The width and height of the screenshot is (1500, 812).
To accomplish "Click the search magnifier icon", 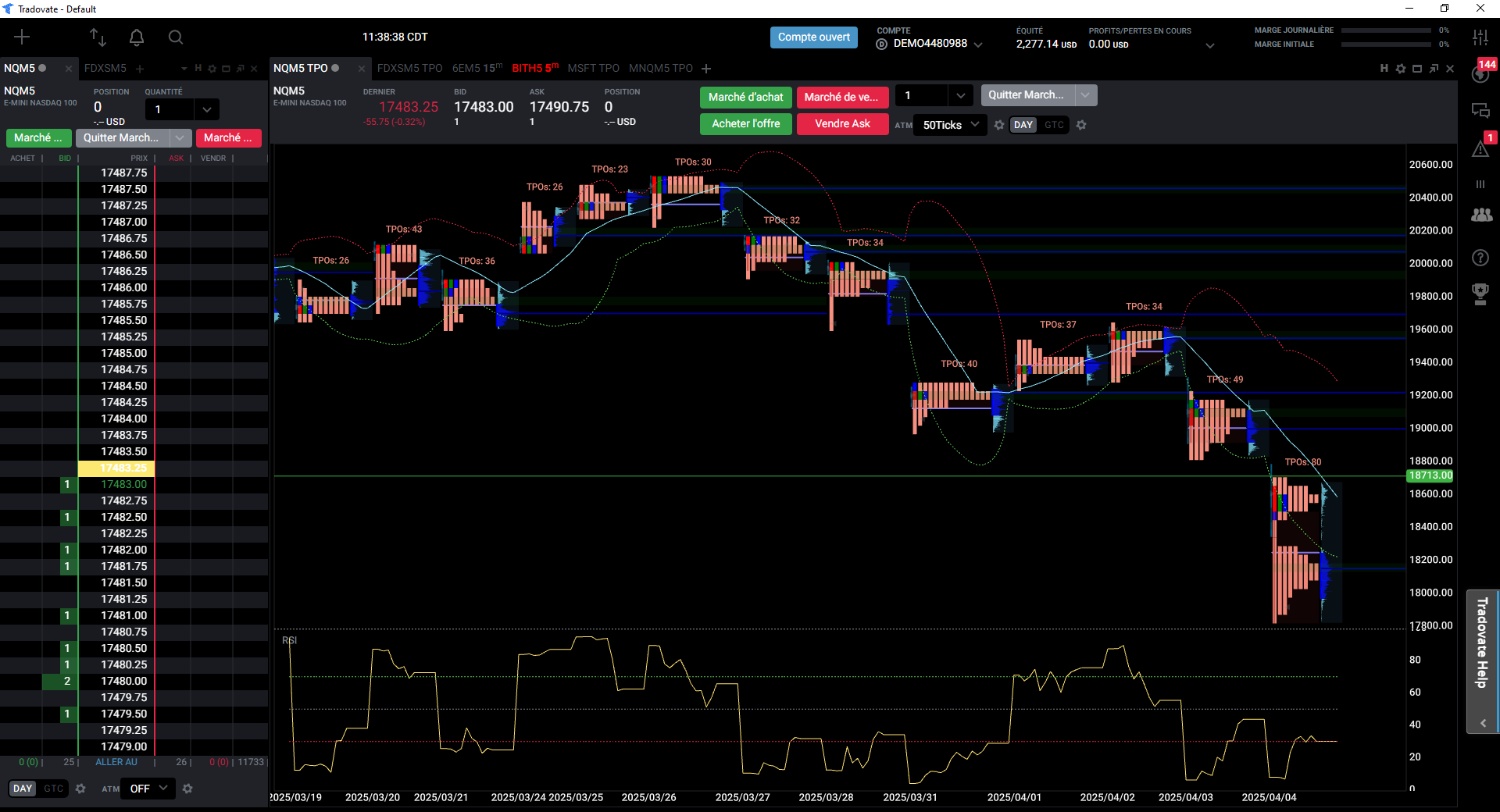I will coord(176,37).
